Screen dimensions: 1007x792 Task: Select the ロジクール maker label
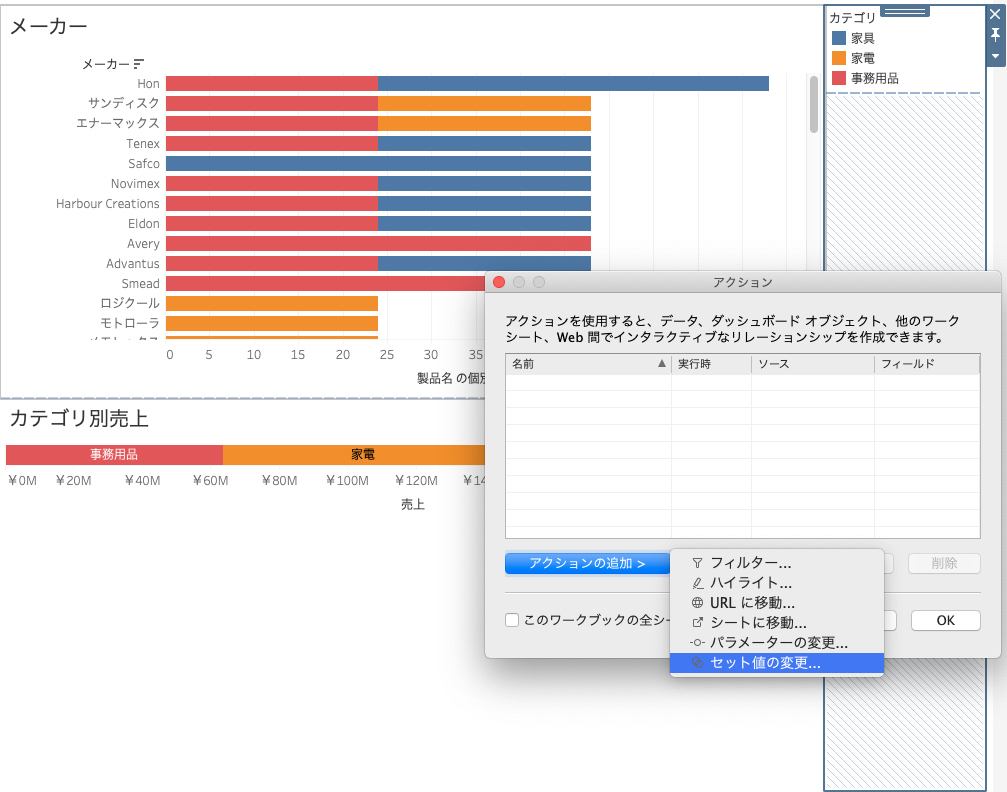pos(129,303)
